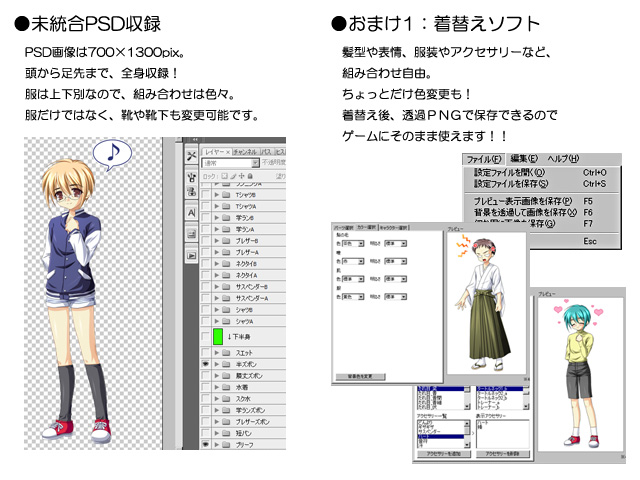Click folder icon of ブレザーB layer

[x=227, y=241]
